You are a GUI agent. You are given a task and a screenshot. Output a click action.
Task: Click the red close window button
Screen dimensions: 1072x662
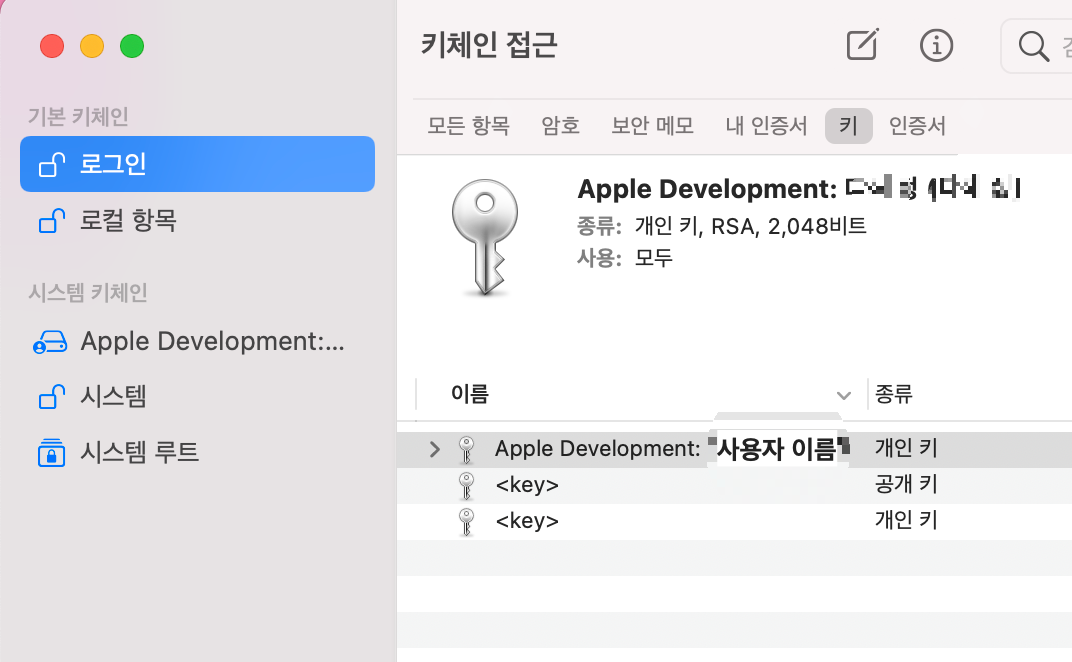coord(52,47)
